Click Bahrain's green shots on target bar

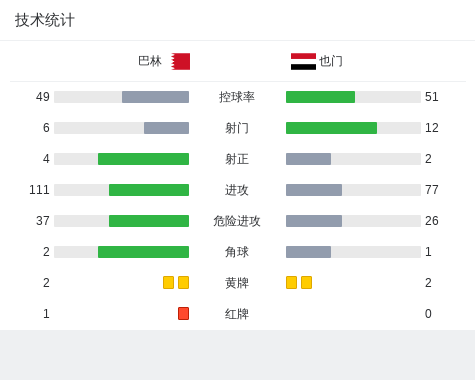[x=143, y=159]
